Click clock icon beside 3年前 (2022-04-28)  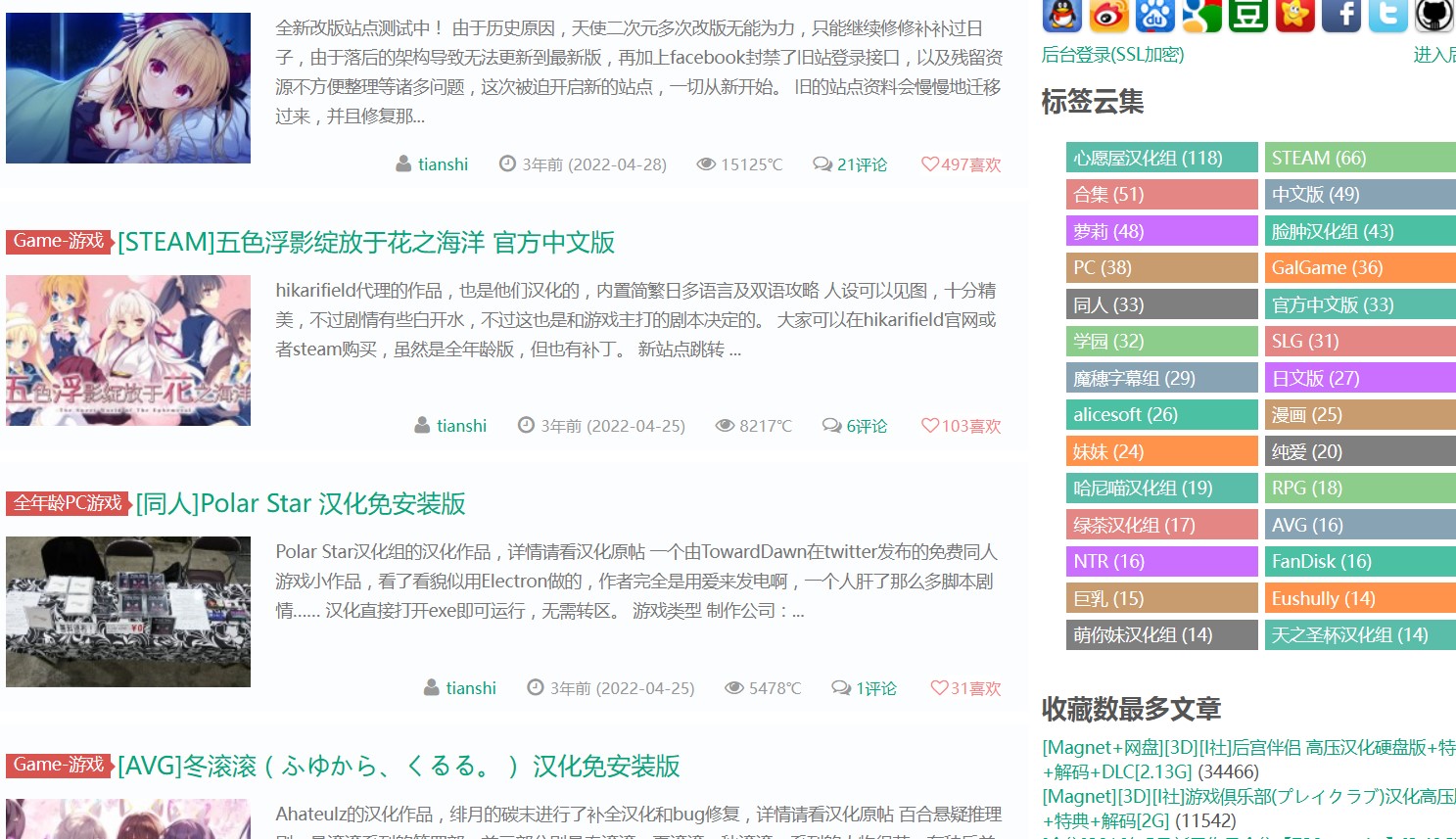(x=507, y=164)
